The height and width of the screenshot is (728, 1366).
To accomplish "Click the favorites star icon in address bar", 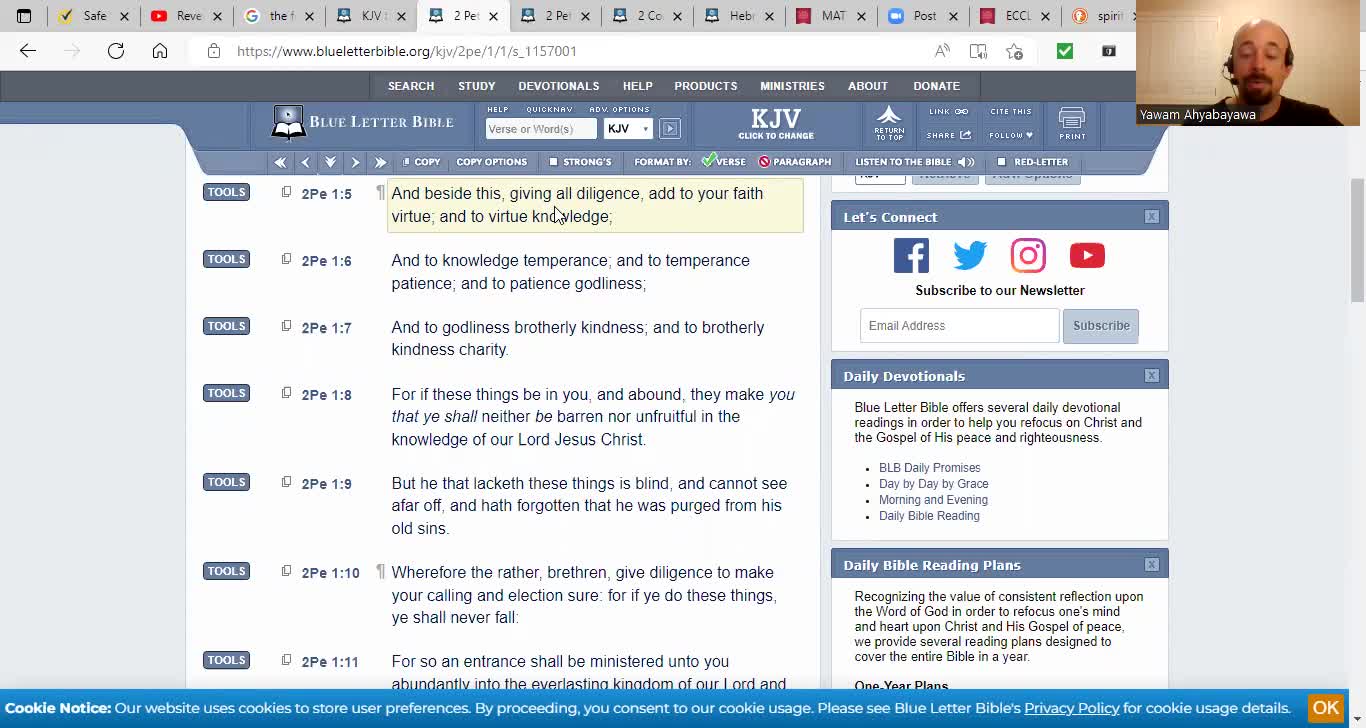I will pos(1014,51).
